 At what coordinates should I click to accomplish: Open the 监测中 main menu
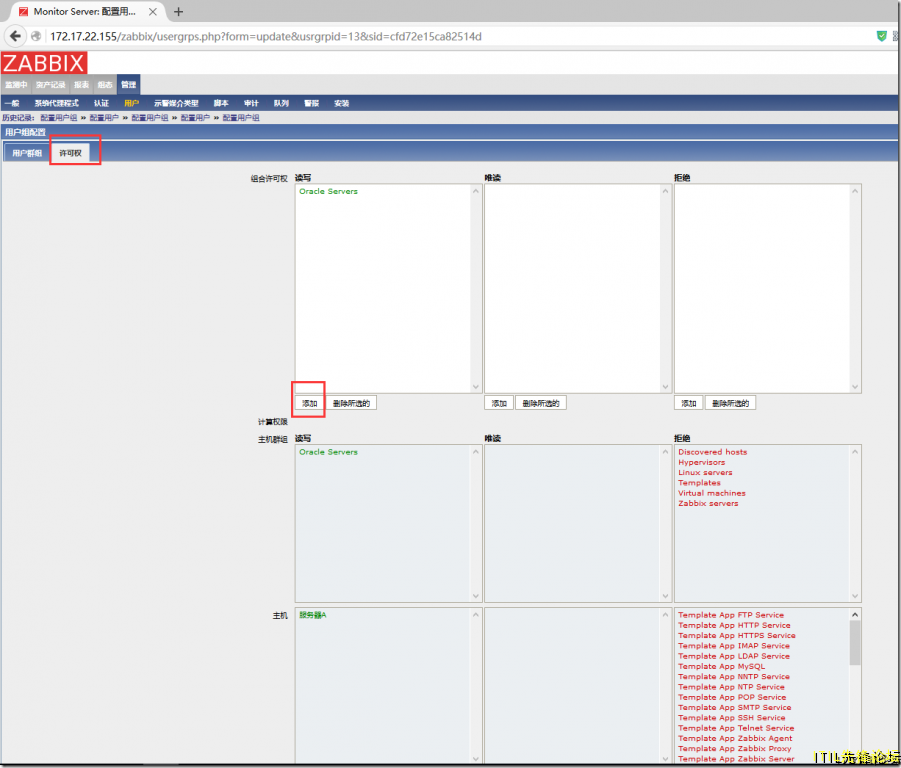click(16, 84)
